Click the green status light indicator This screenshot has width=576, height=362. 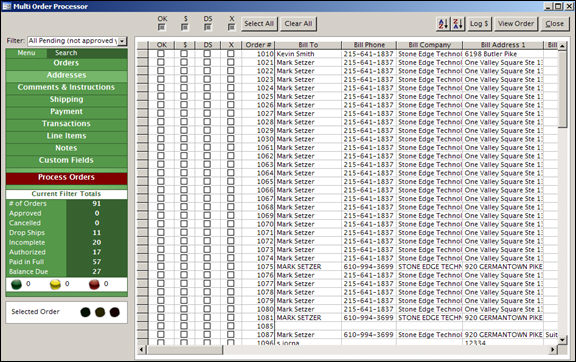(x=17, y=284)
